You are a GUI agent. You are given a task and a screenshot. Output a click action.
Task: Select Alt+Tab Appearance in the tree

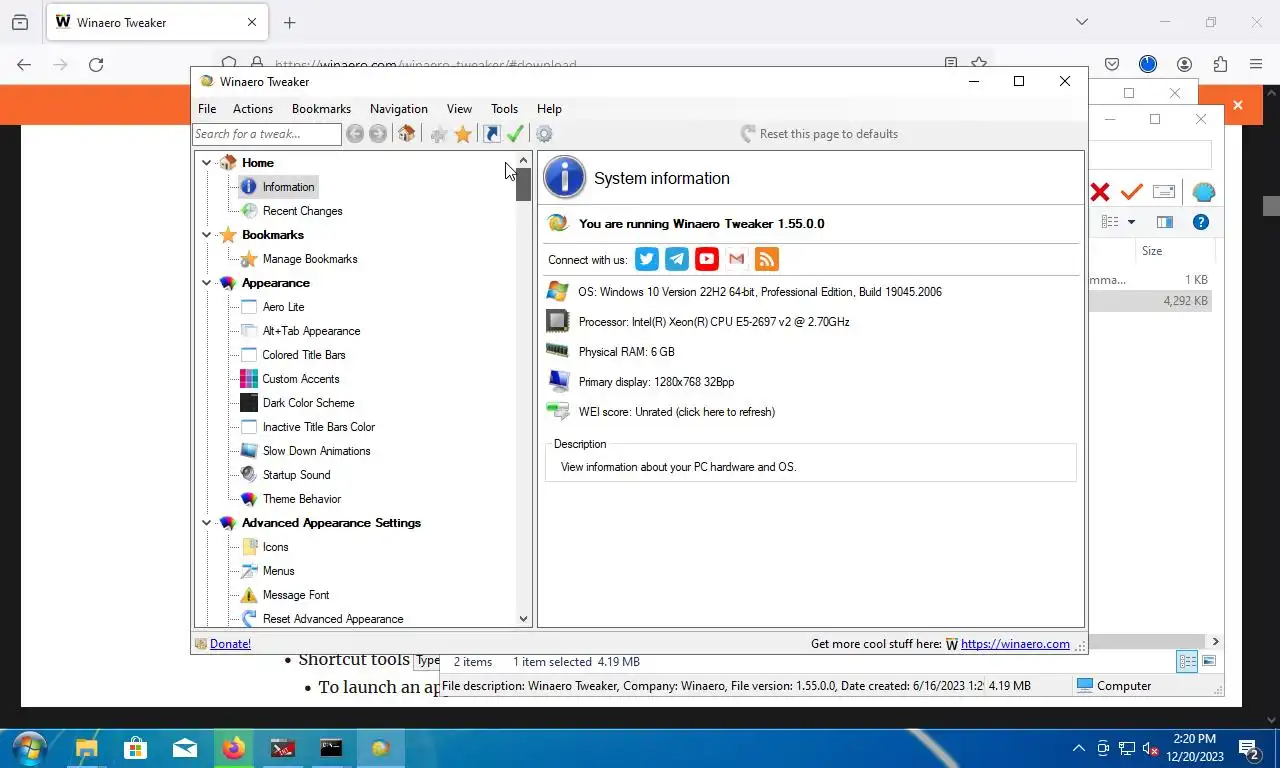tap(311, 331)
